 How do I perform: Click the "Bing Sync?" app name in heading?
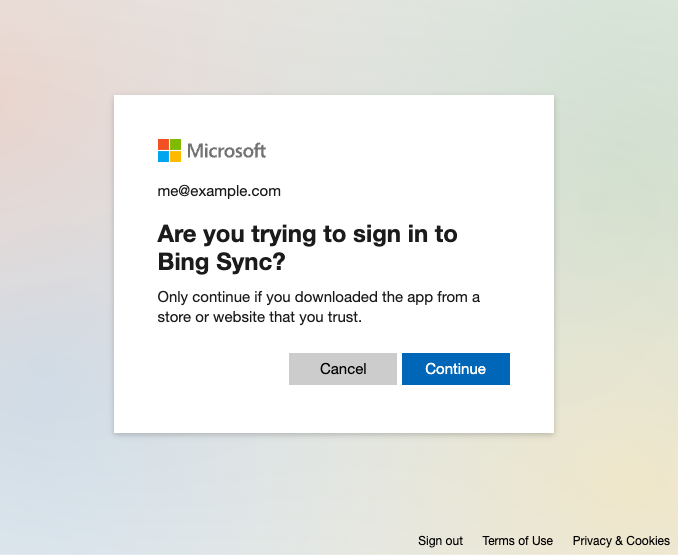[222, 263]
